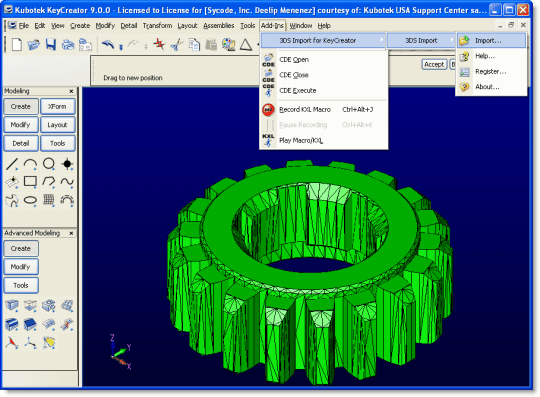Open the Redo history dropdown arrow
Viewport: 540px width, 397px height.
pyautogui.click(x=146, y=46)
